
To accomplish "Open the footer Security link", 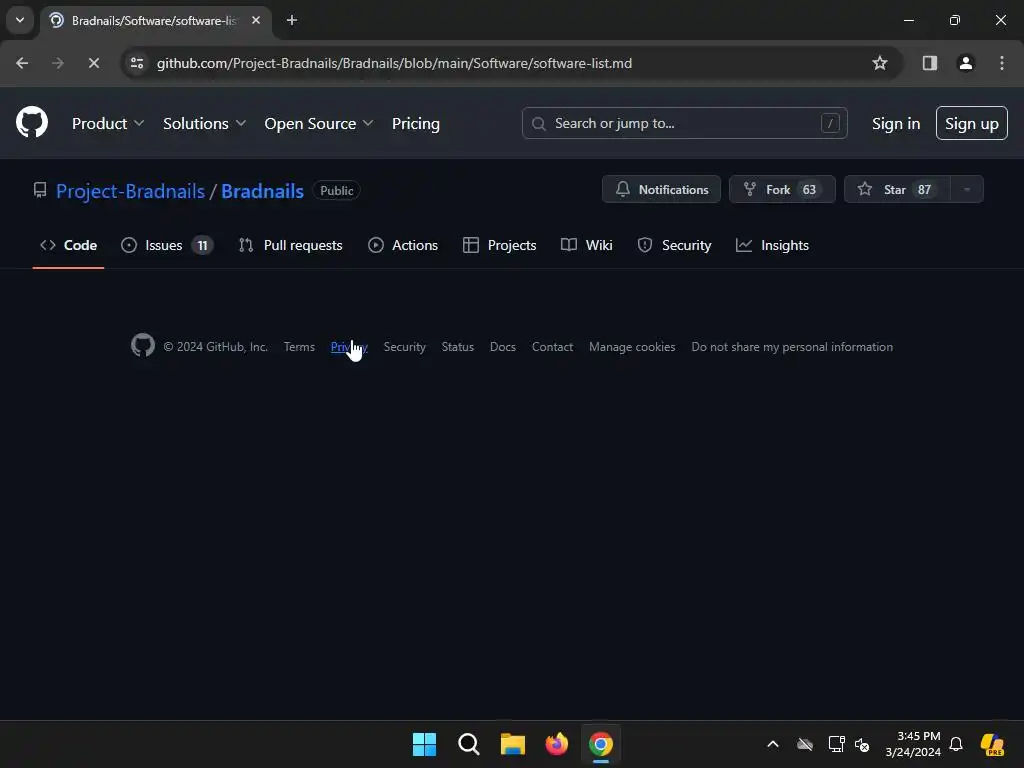I will [404, 347].
